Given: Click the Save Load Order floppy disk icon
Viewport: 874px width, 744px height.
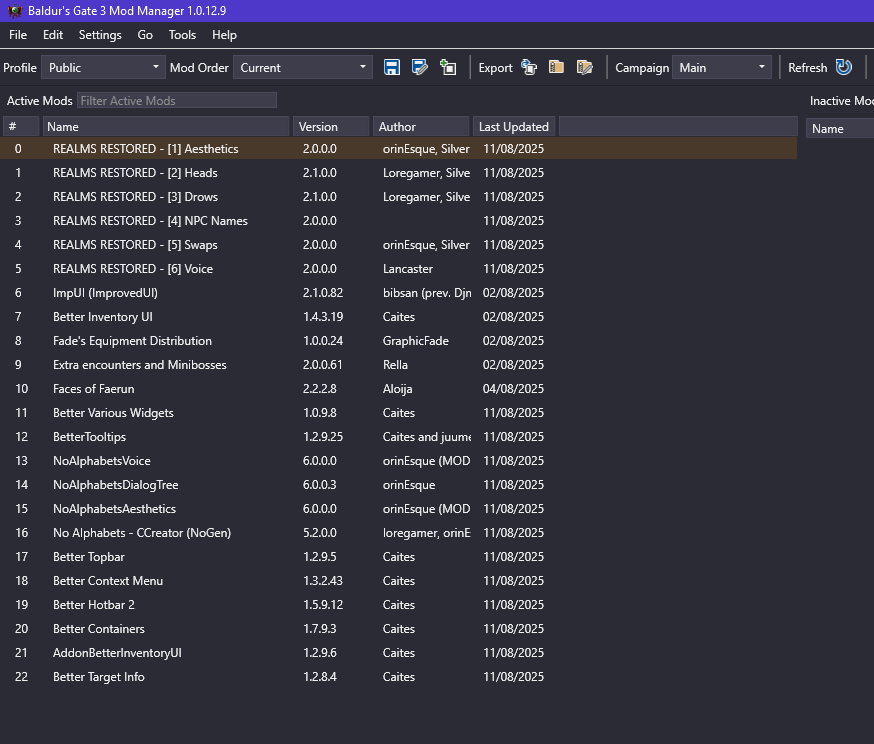Looking at the screenshot, I should [392, 67].
